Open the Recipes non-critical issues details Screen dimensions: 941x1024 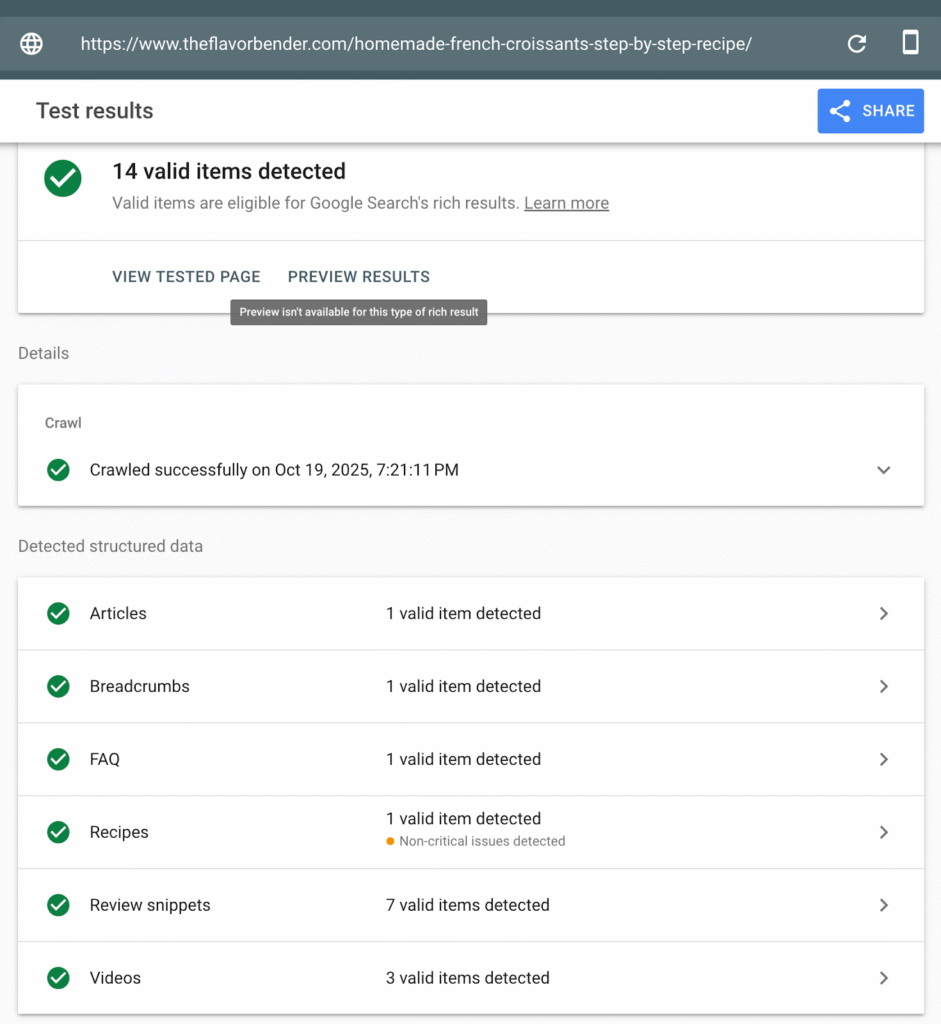[x=884, y=832]
